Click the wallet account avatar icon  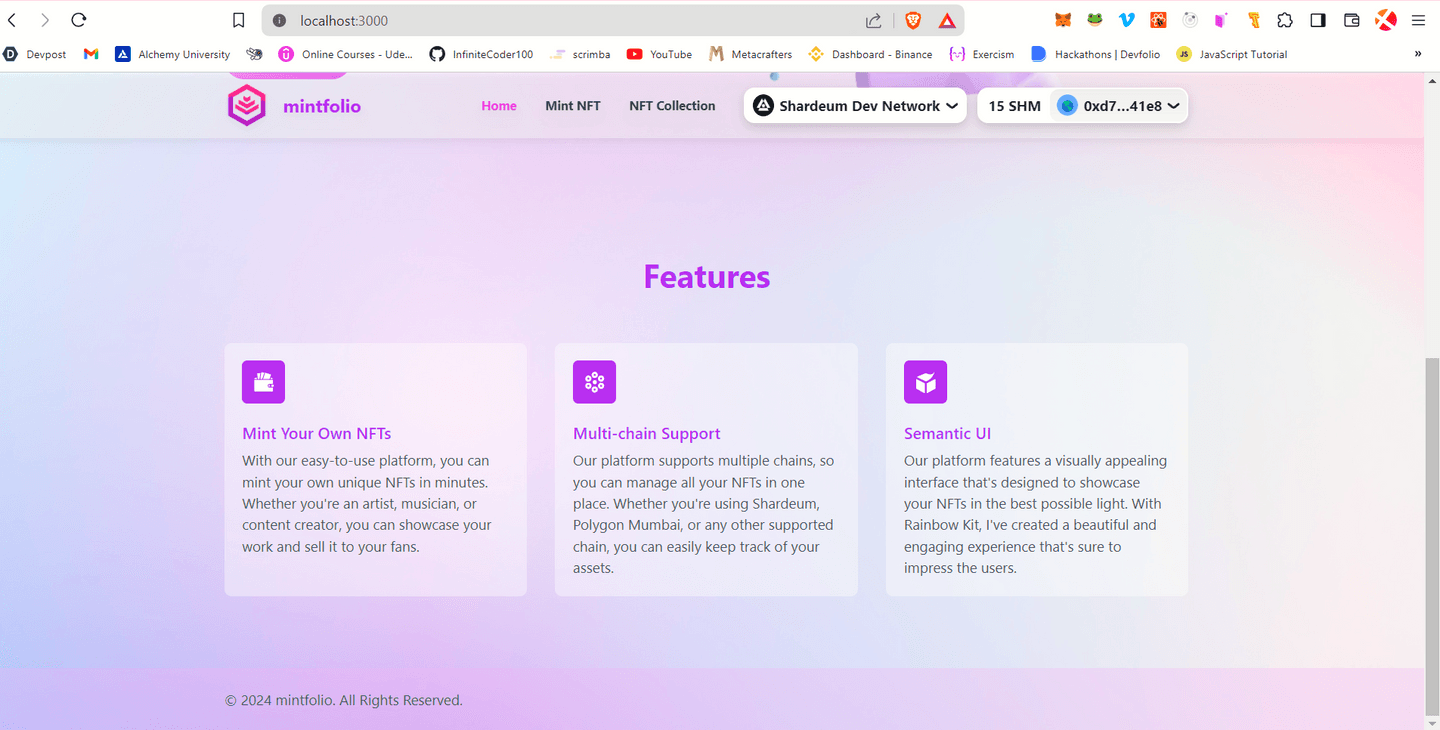[1067, 105]
